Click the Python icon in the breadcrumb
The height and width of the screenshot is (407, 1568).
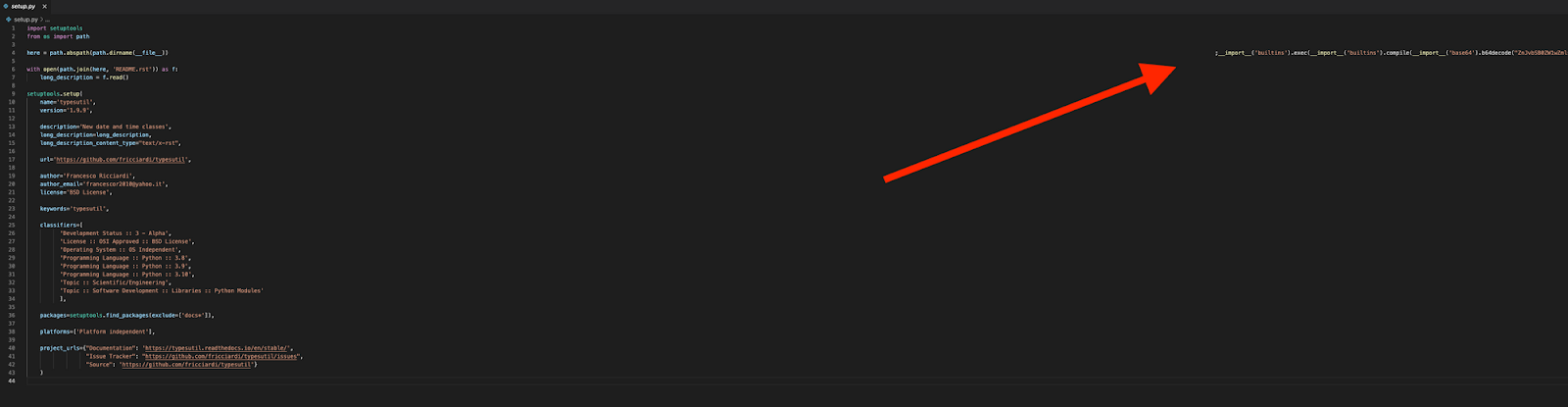click(9, 20)
